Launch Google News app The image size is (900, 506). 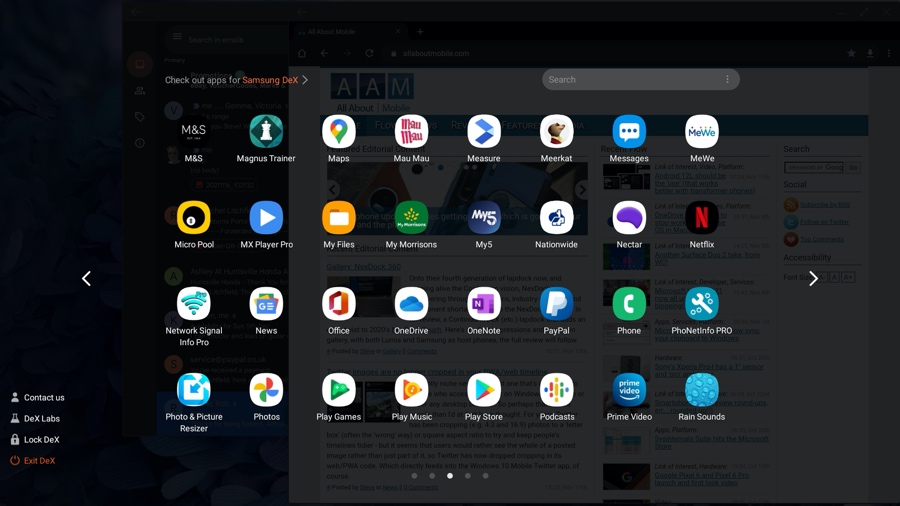pos(266,304)
